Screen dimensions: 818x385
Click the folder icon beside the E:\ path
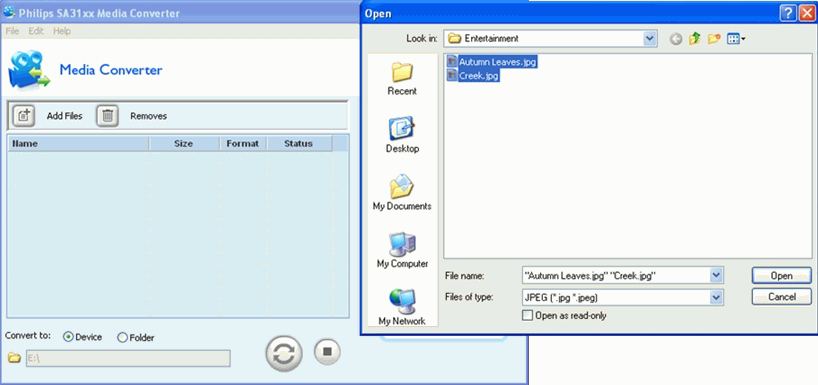point(15,358)
